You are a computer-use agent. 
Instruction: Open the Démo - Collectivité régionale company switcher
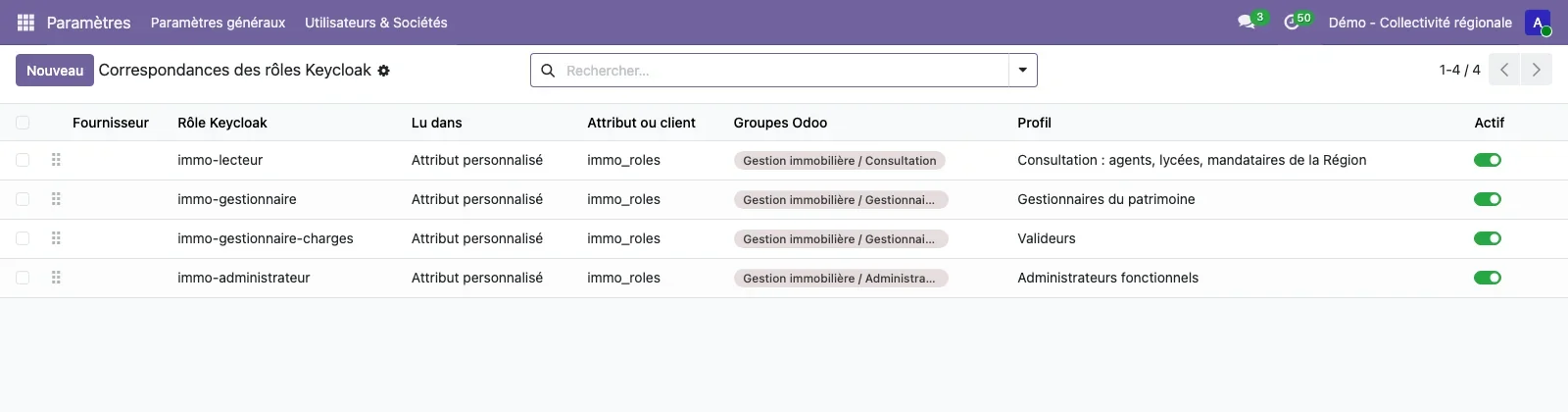pyautogui.click(x=1420, y=23)
